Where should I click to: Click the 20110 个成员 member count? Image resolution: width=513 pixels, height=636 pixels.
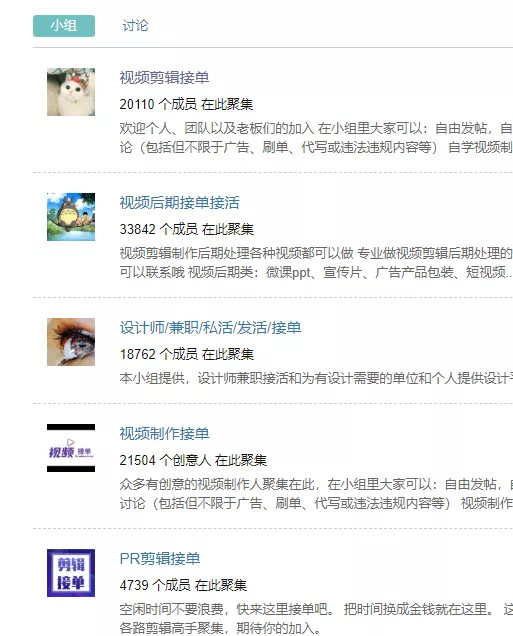(x=158, y=104)
